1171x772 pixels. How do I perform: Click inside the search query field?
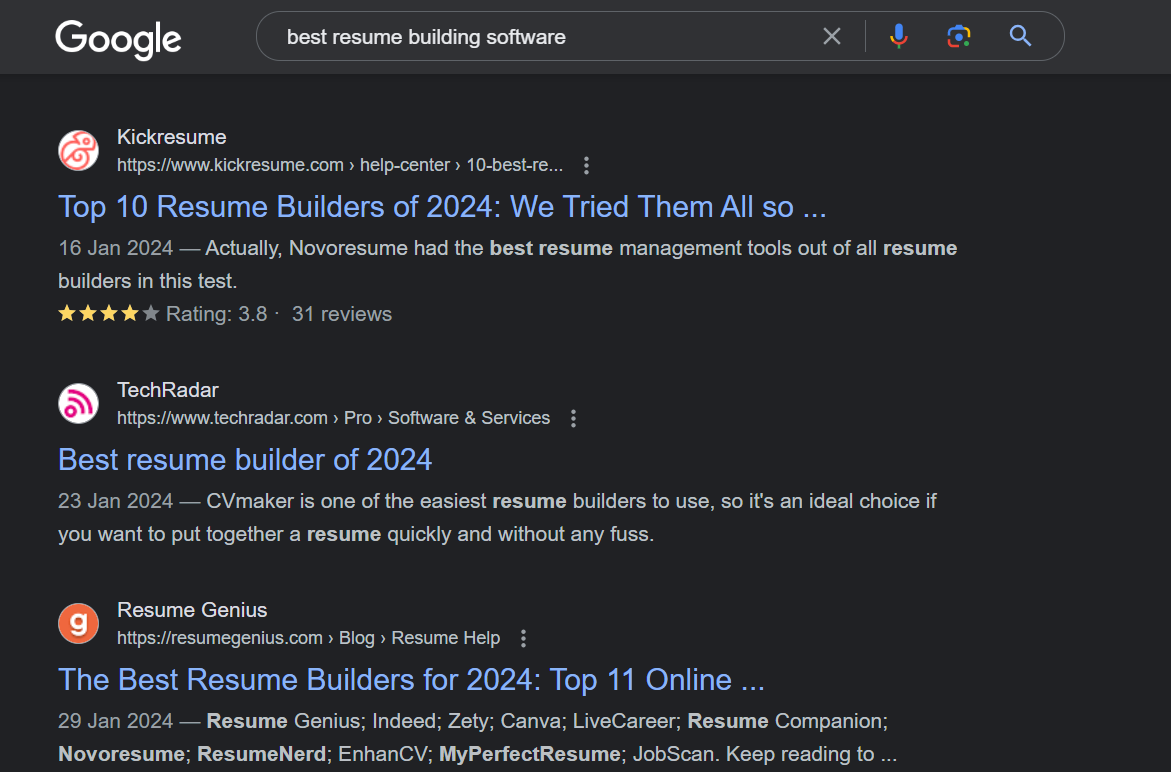540,37
